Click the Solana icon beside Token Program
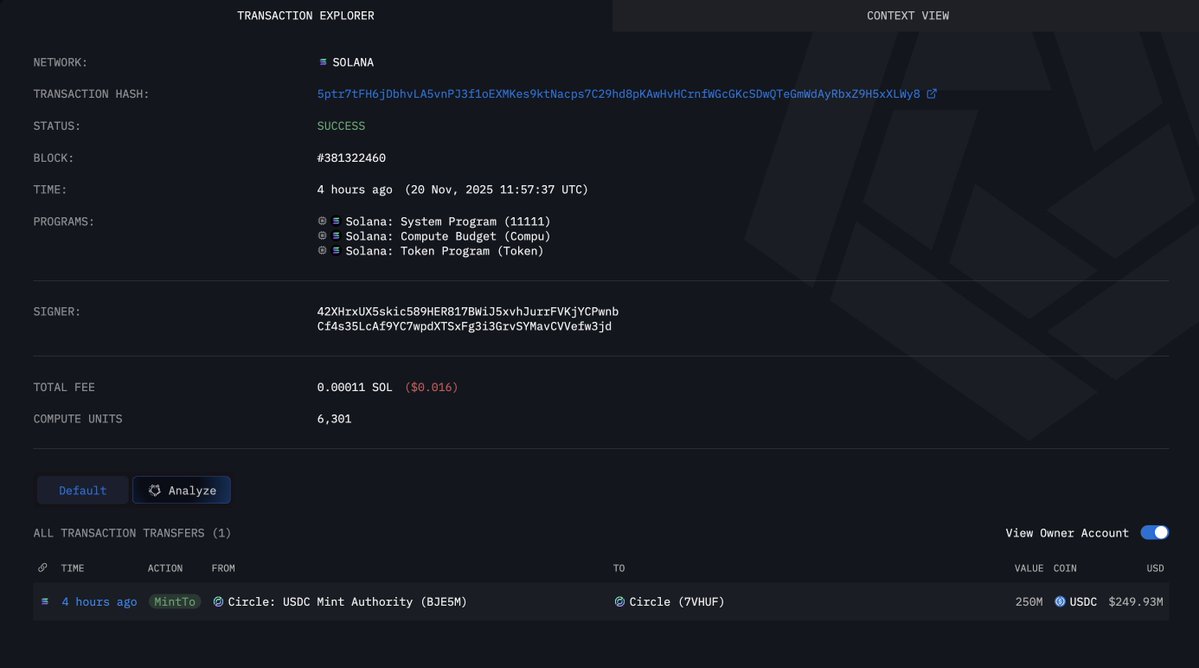The width and height of the screenshot is (1199, 668). (336, 251)
